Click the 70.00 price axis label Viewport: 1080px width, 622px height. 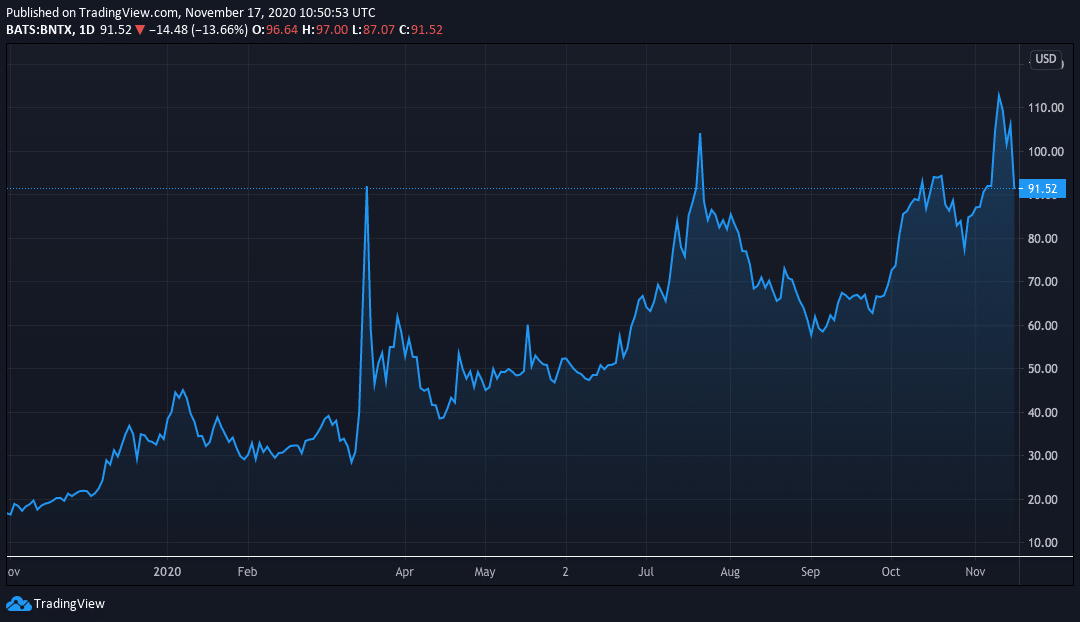click(1043, 282)
